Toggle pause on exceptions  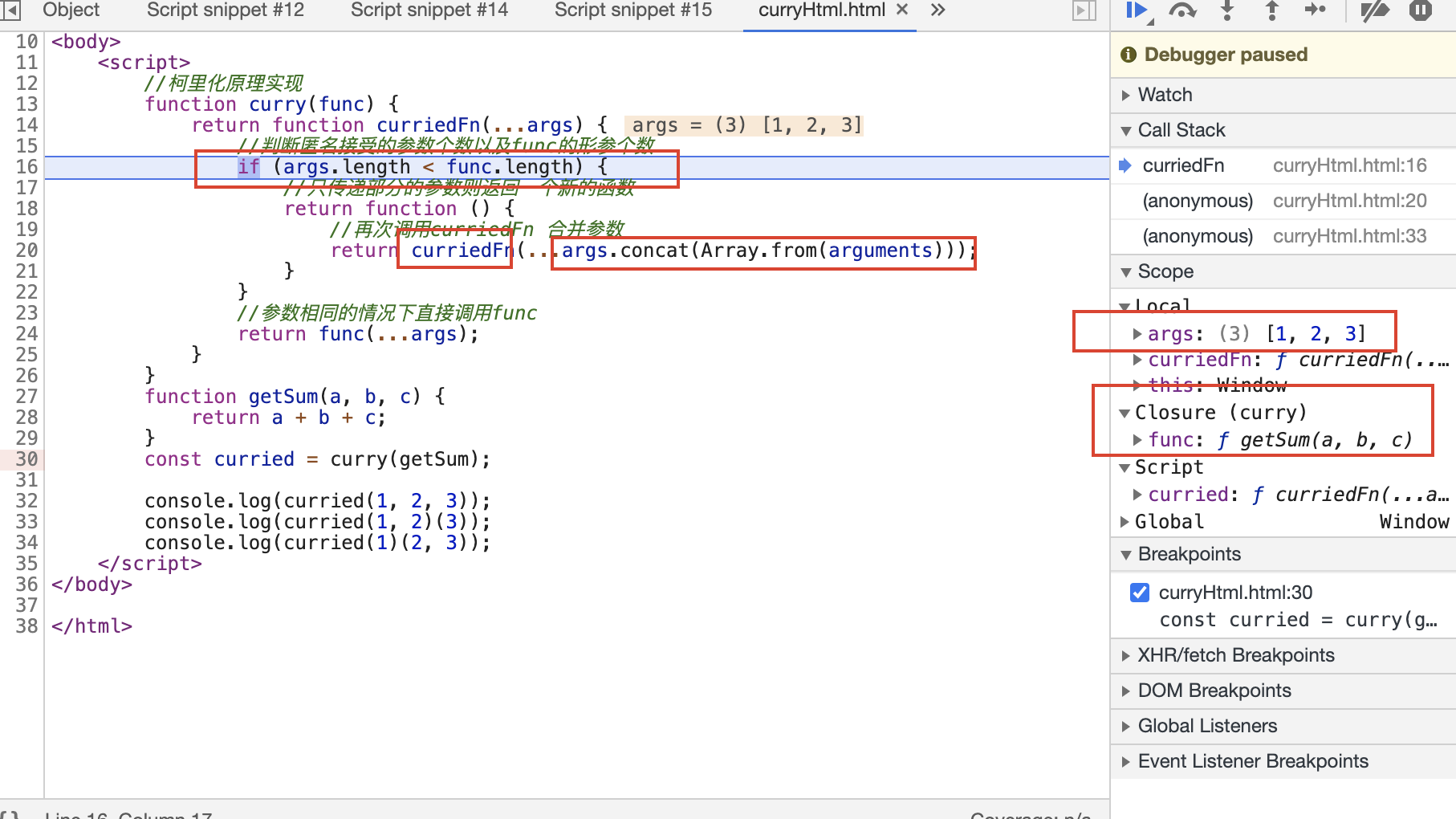[1421, 10]
